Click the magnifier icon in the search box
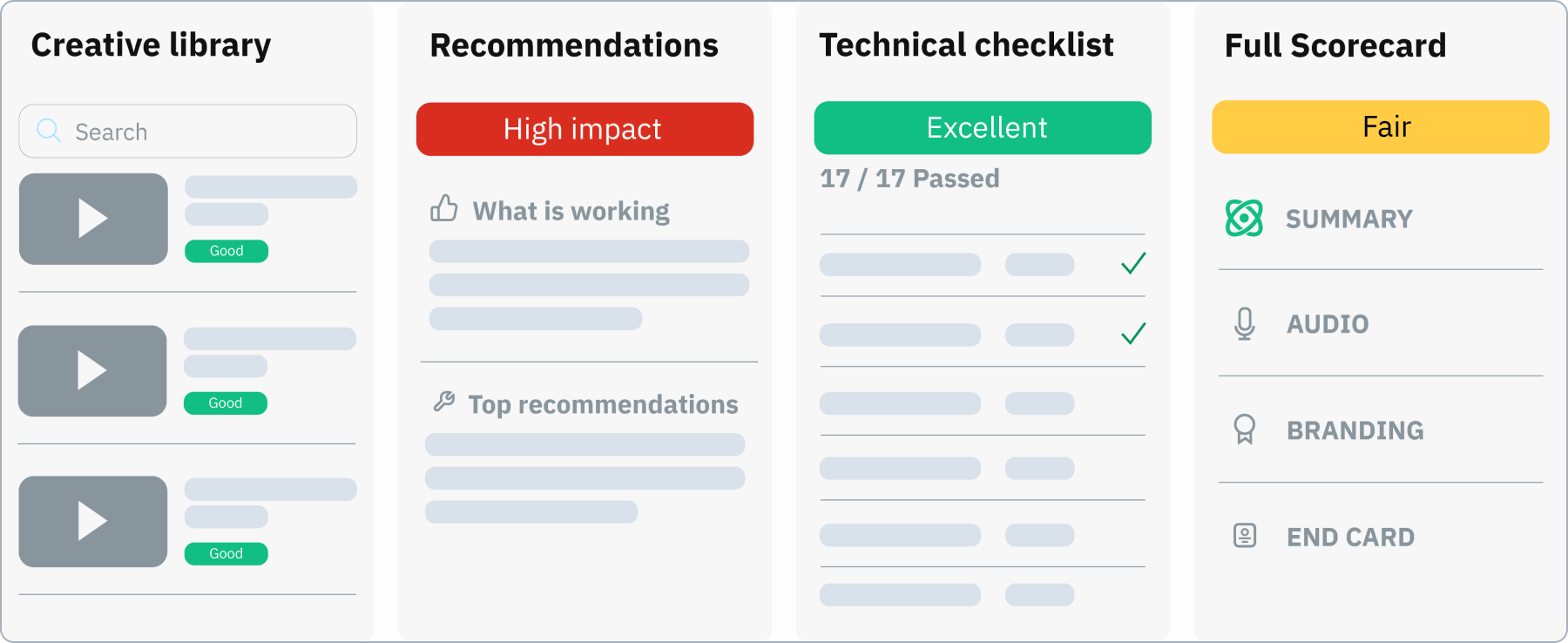1568x643 pixels. 49,131
